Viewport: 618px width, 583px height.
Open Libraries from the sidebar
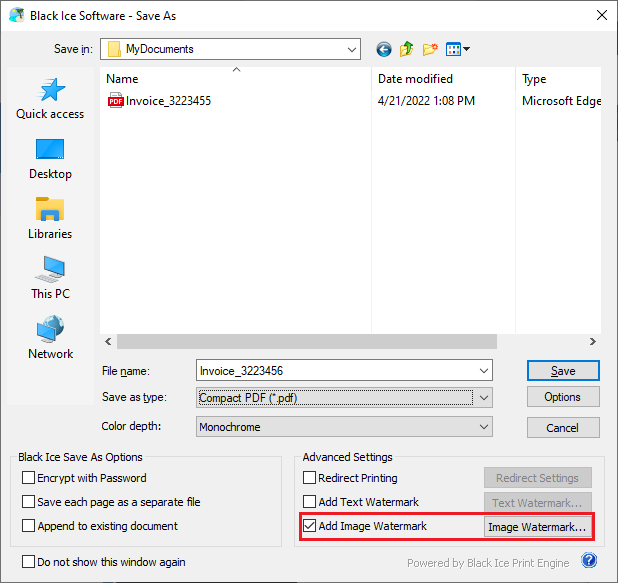pos(50,218)
